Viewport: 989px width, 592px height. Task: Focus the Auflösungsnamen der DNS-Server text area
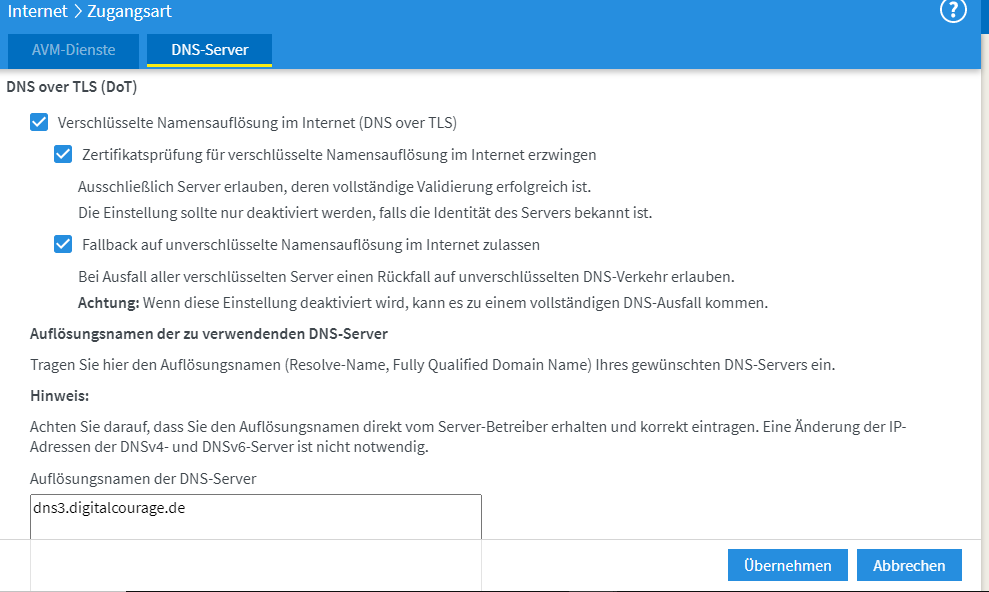point(255,542)
